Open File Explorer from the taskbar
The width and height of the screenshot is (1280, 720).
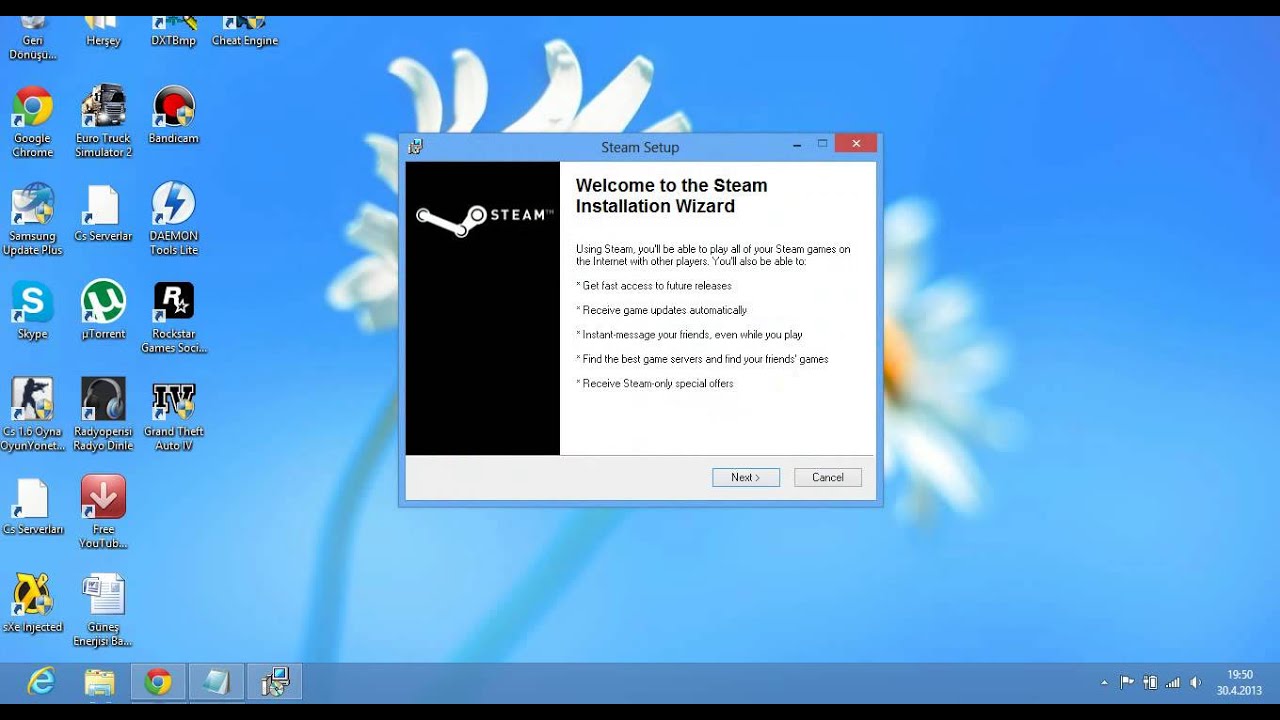coord(99,682)
